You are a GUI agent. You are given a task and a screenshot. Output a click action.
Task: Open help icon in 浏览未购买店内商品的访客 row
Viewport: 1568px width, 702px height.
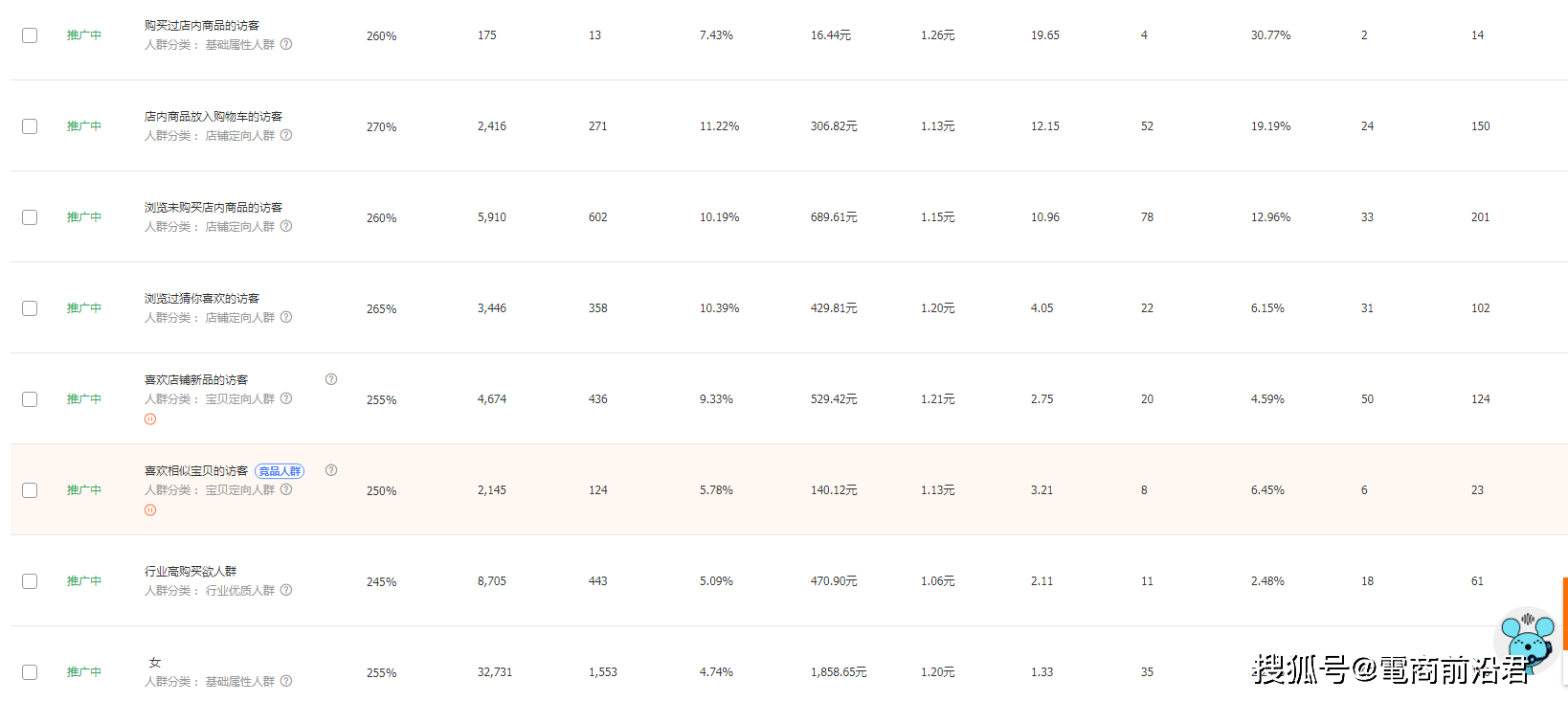(x=286, y=226)
